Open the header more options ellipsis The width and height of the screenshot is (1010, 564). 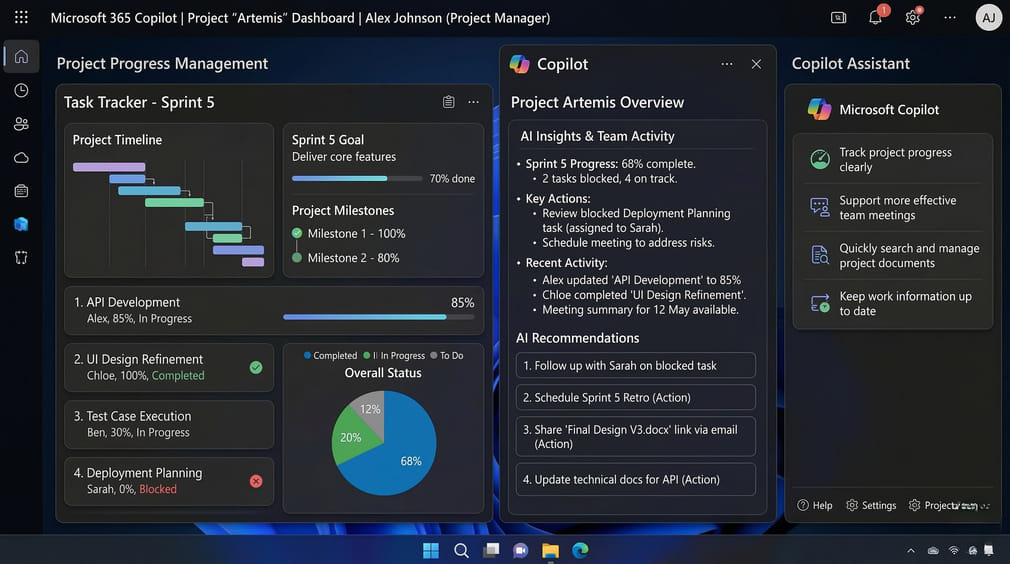(949, 18)
